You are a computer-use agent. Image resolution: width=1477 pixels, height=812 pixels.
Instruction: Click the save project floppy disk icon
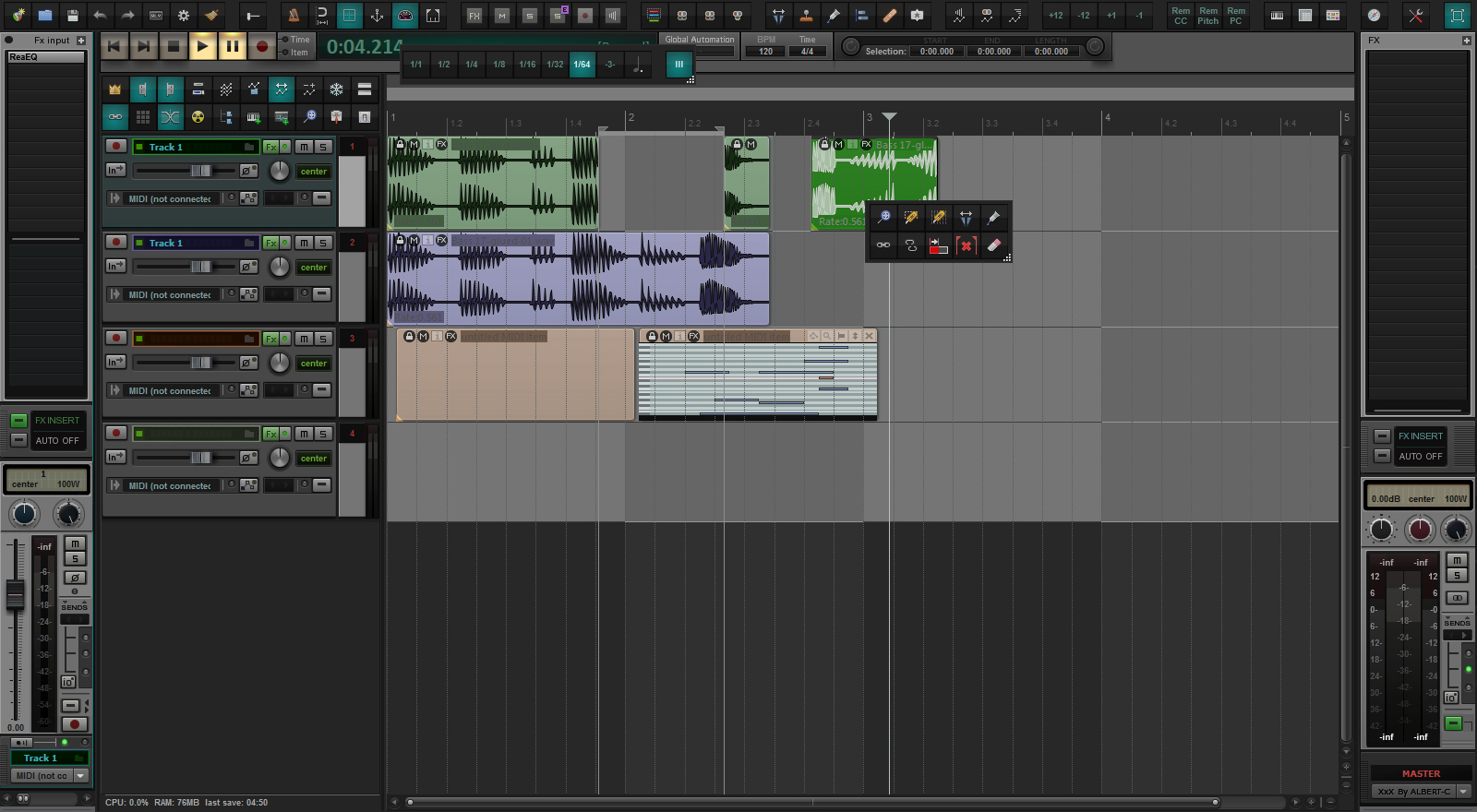click(x=73, y=15)
